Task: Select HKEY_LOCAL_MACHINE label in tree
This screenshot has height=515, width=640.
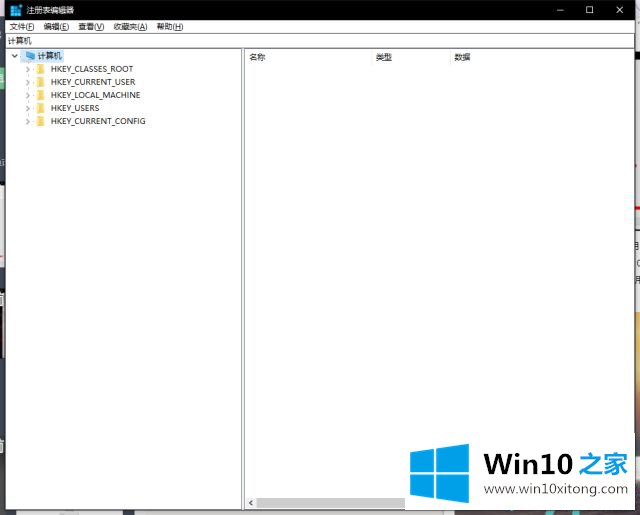Action: [x=96, y=95]
